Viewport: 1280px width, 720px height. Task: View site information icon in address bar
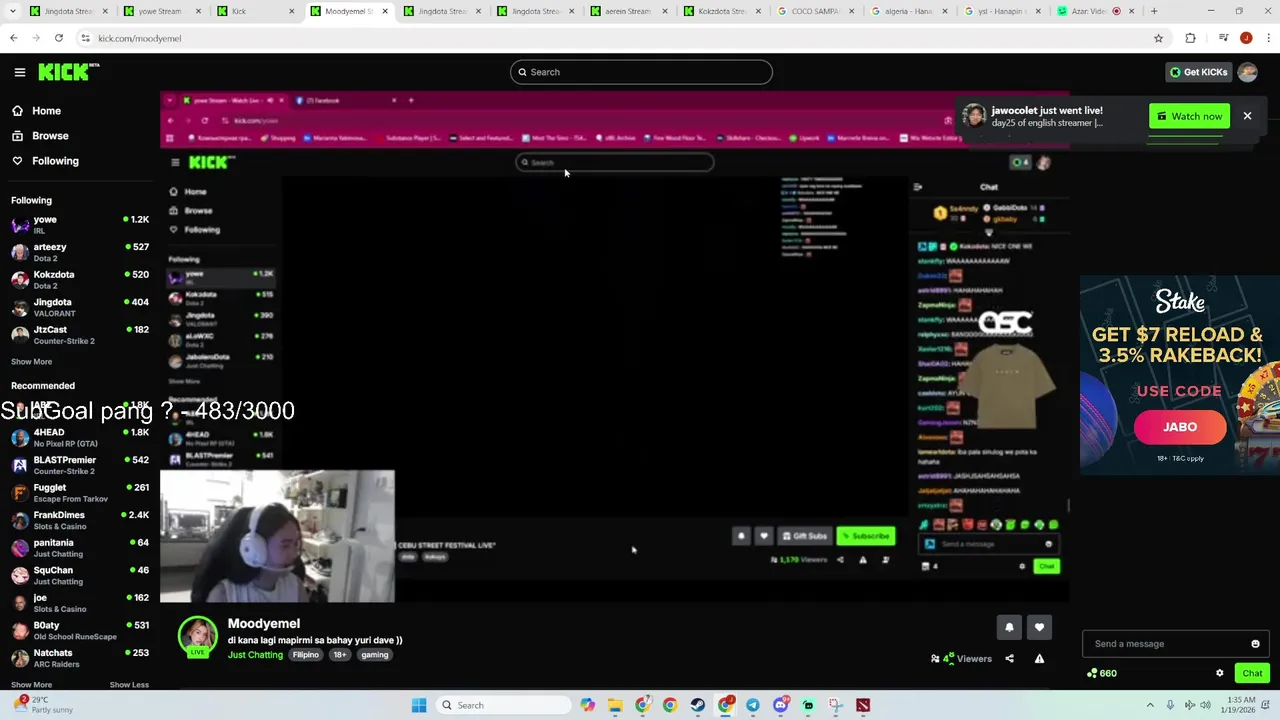coord(86,38)
